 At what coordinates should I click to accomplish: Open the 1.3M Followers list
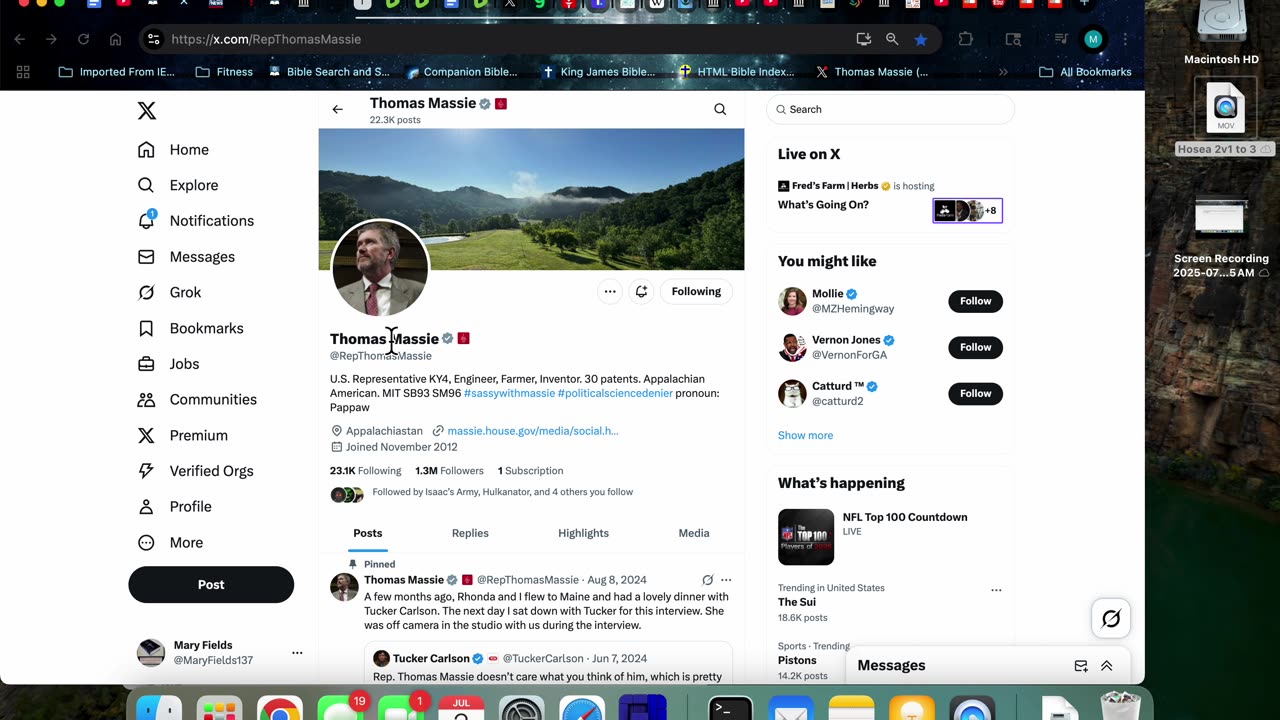(x=449, y=471)
